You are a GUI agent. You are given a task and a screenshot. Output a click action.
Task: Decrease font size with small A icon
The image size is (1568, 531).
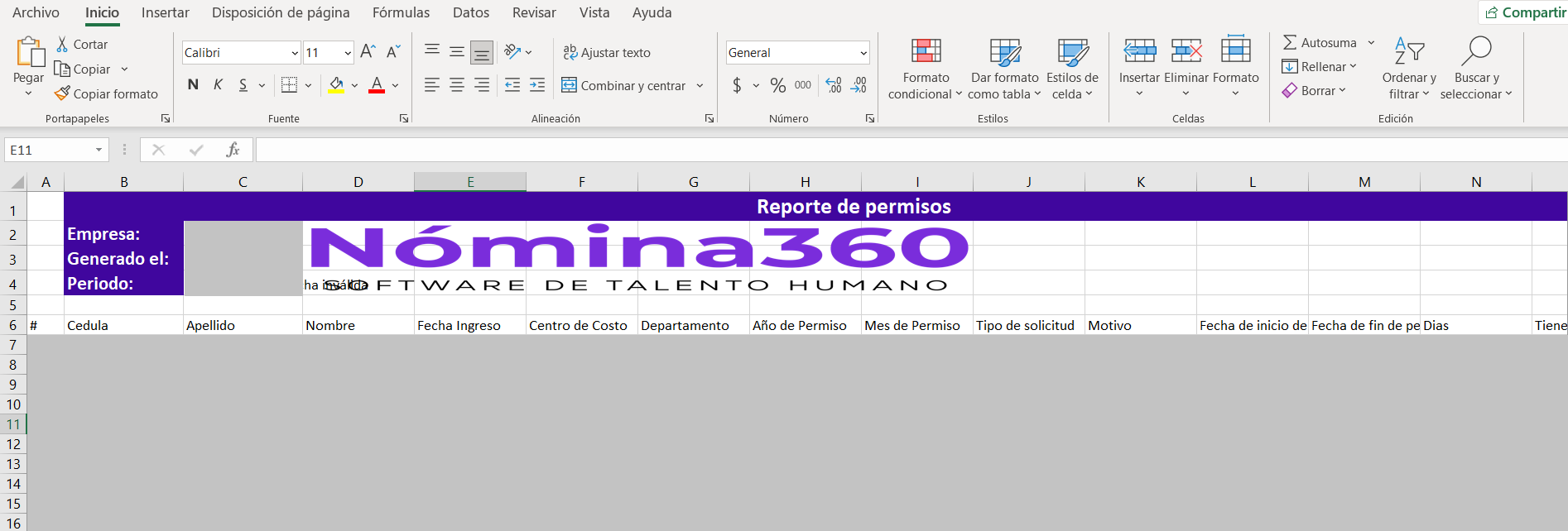(393, 52)
